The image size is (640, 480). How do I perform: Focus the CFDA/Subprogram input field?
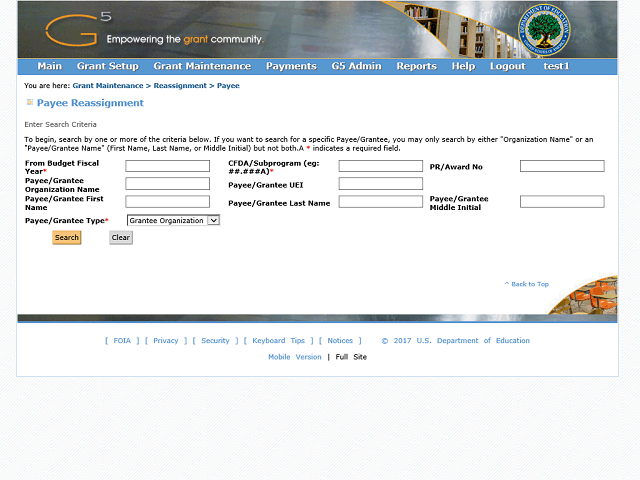(x=381, y=166)
